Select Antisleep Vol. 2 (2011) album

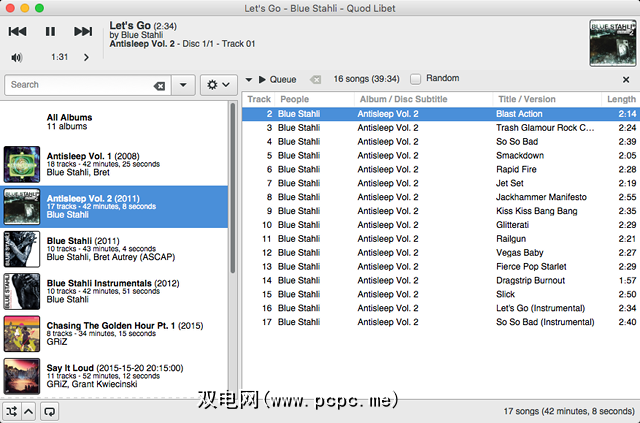[114, 207]
